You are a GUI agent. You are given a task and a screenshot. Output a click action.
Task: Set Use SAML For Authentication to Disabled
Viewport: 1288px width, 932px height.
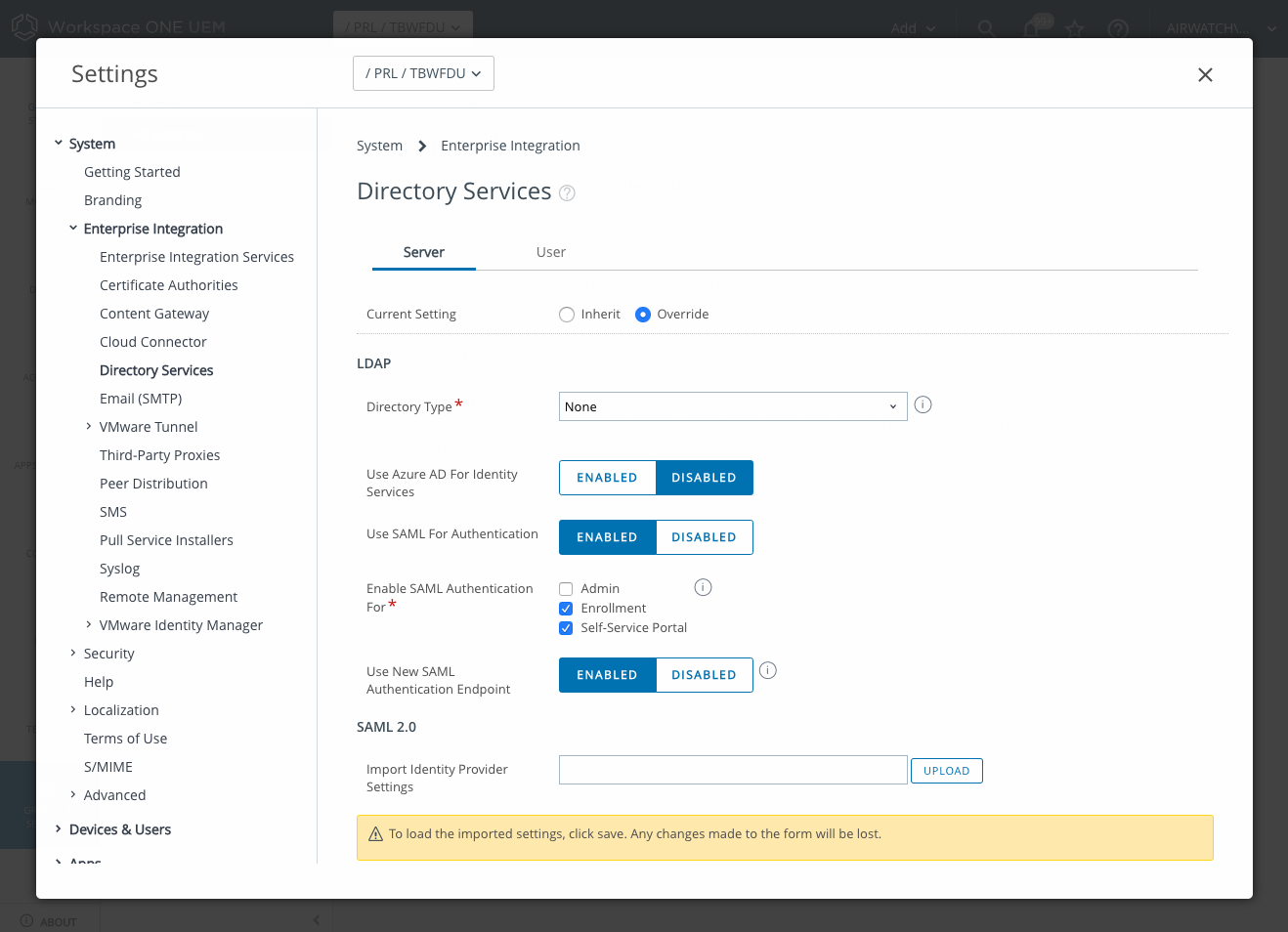coord(704,537)
